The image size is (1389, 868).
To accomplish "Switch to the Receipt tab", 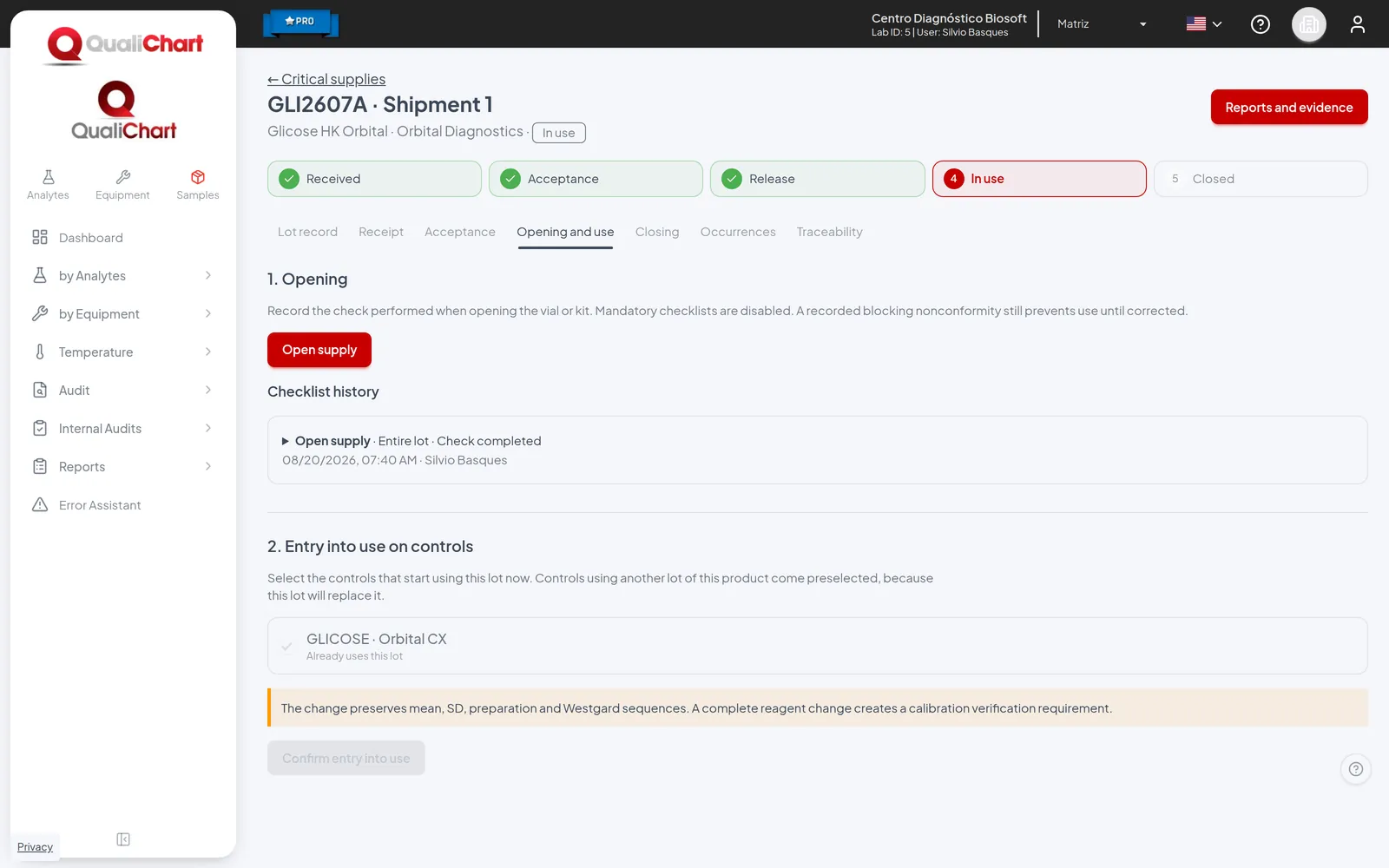I will tap(381, 232).
